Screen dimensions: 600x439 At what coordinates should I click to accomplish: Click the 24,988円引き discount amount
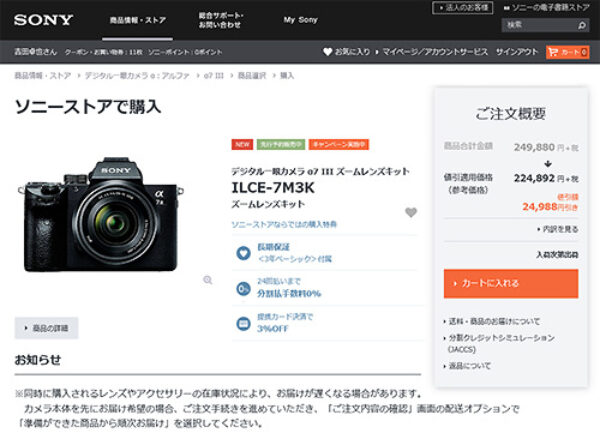tap(550, 207)
